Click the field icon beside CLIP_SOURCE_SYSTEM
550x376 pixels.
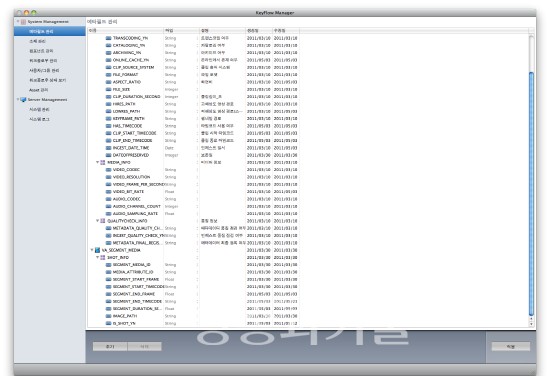(x=109, y=67)
